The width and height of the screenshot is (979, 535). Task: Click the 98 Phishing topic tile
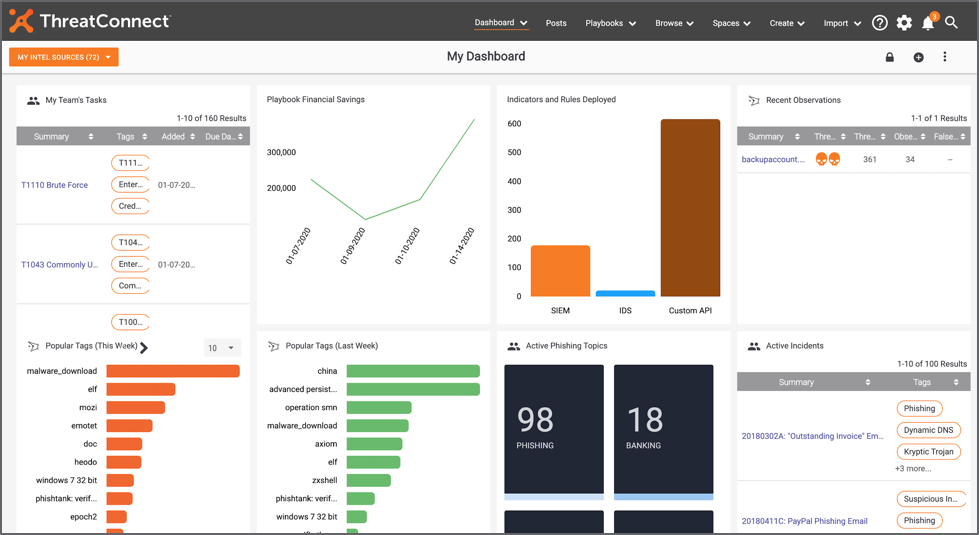coord(554,432)
